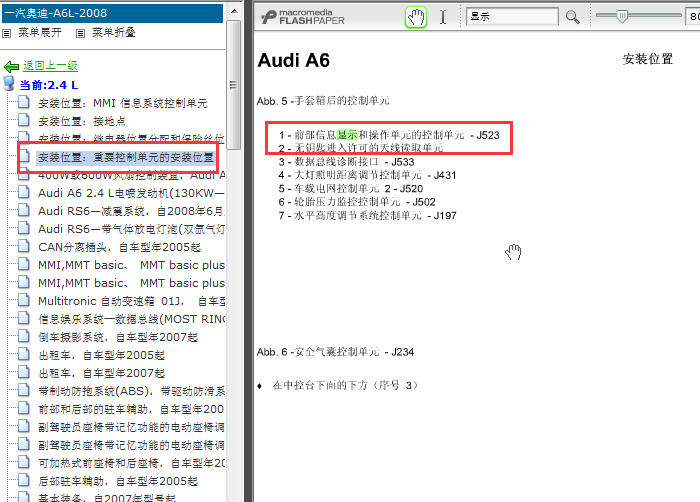
Task: Open 可加热式前座椅和后座椅 entry
Action: tap(131, 463)
